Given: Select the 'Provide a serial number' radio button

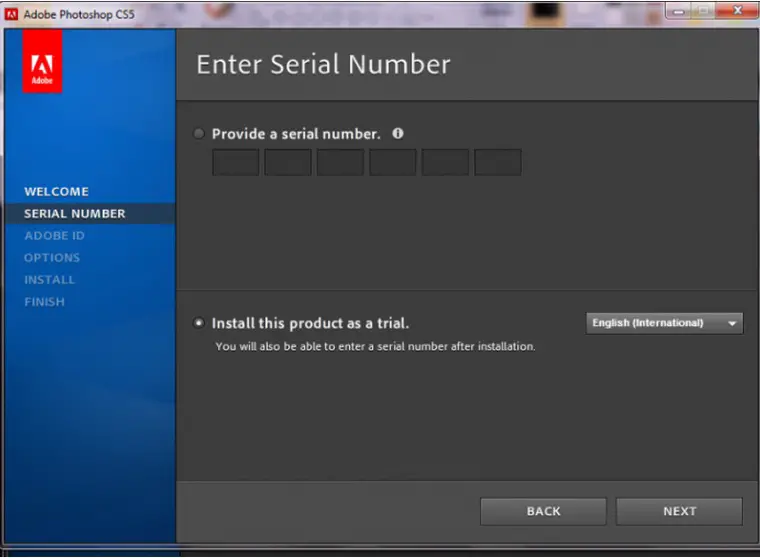Looking at the screenshot, I should click(x=199, y=133).
